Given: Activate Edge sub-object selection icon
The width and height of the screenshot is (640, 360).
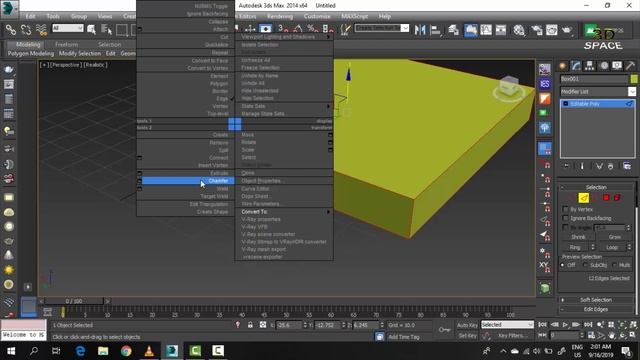Looking at the screenshot, I should click(584, 198).
